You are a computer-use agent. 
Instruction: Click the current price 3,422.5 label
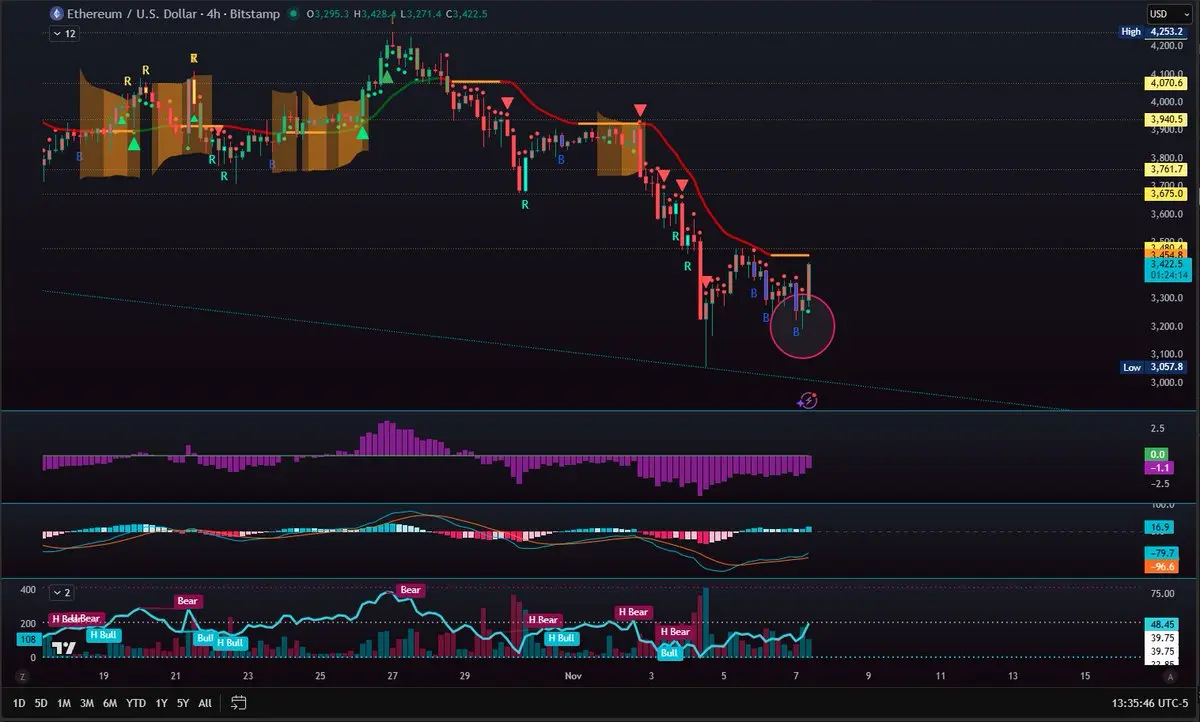tap(1167, 265)
